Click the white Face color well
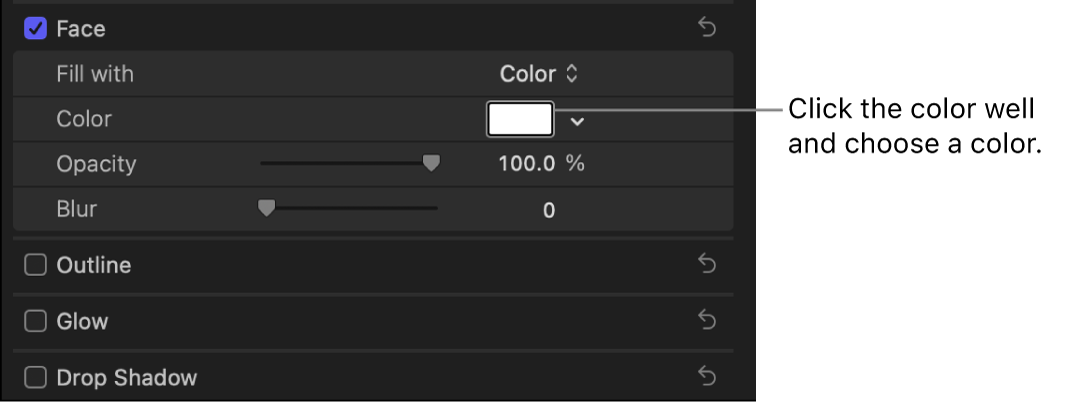Viewport: 1068px width, 402px height. (x=520, y=120)
